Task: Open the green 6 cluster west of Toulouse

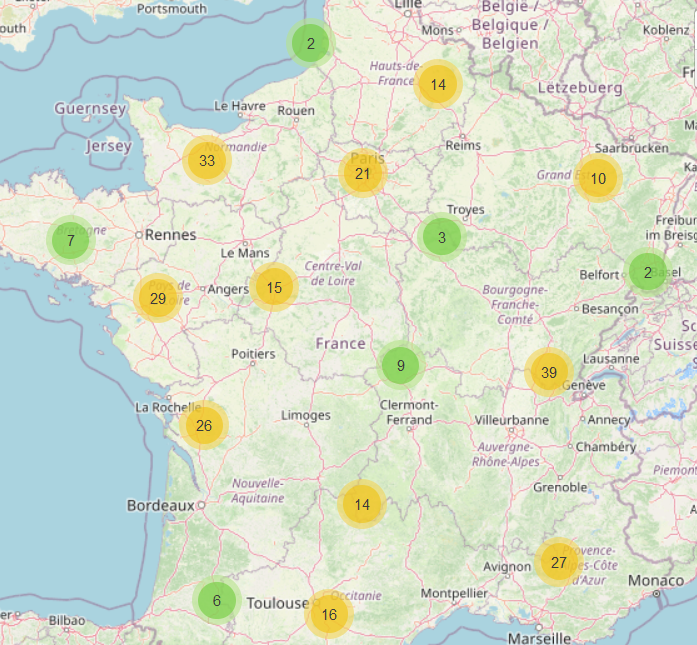Action: (x=216, y=600)
